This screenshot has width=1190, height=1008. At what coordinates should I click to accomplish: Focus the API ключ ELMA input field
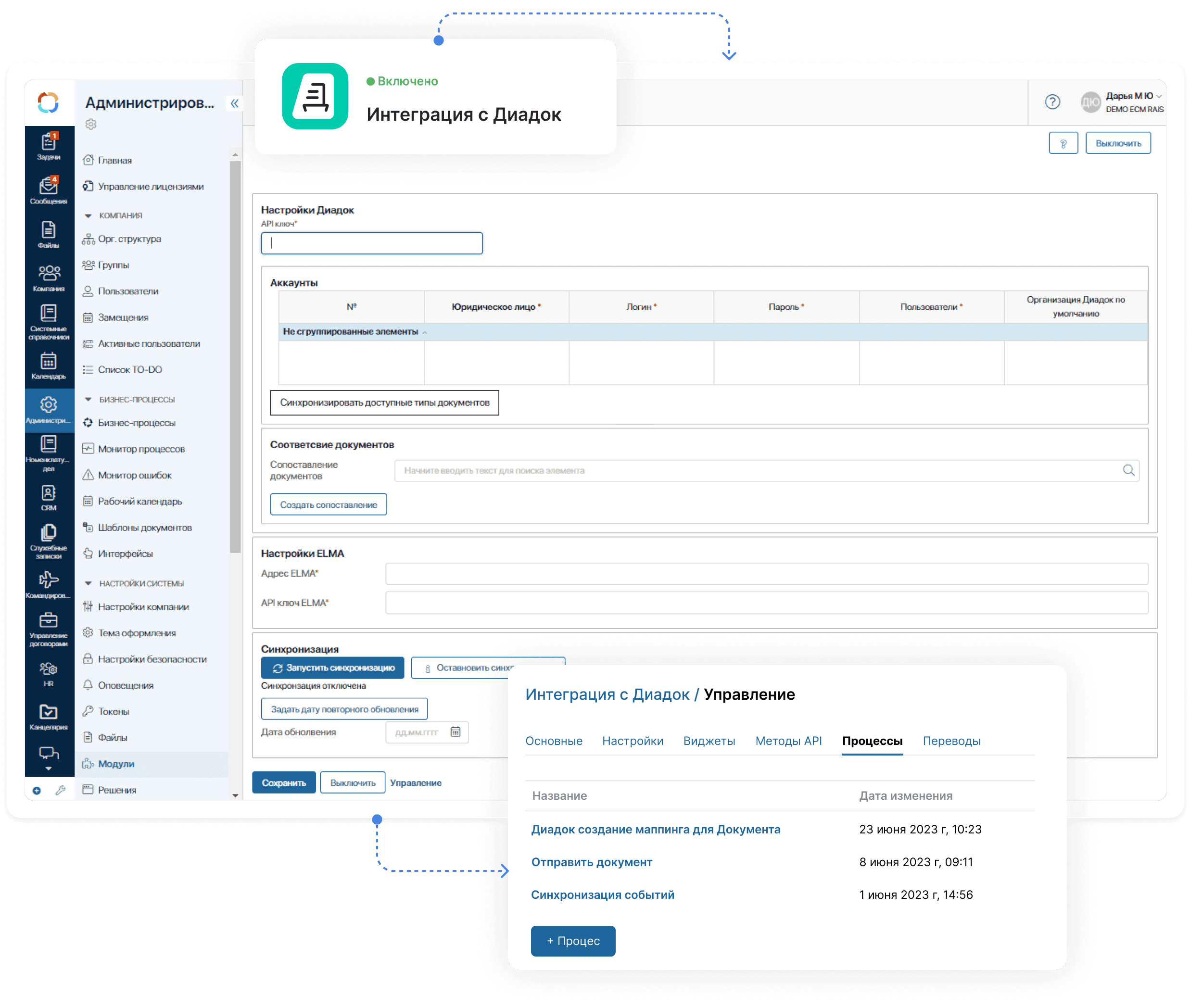click(766, 602)
